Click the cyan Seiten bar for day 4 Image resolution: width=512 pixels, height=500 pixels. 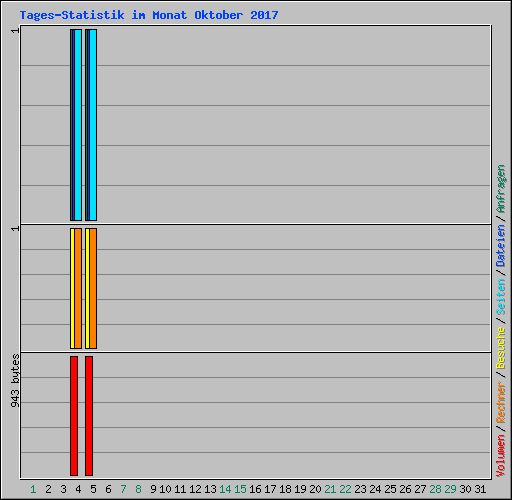click(78, 125)
